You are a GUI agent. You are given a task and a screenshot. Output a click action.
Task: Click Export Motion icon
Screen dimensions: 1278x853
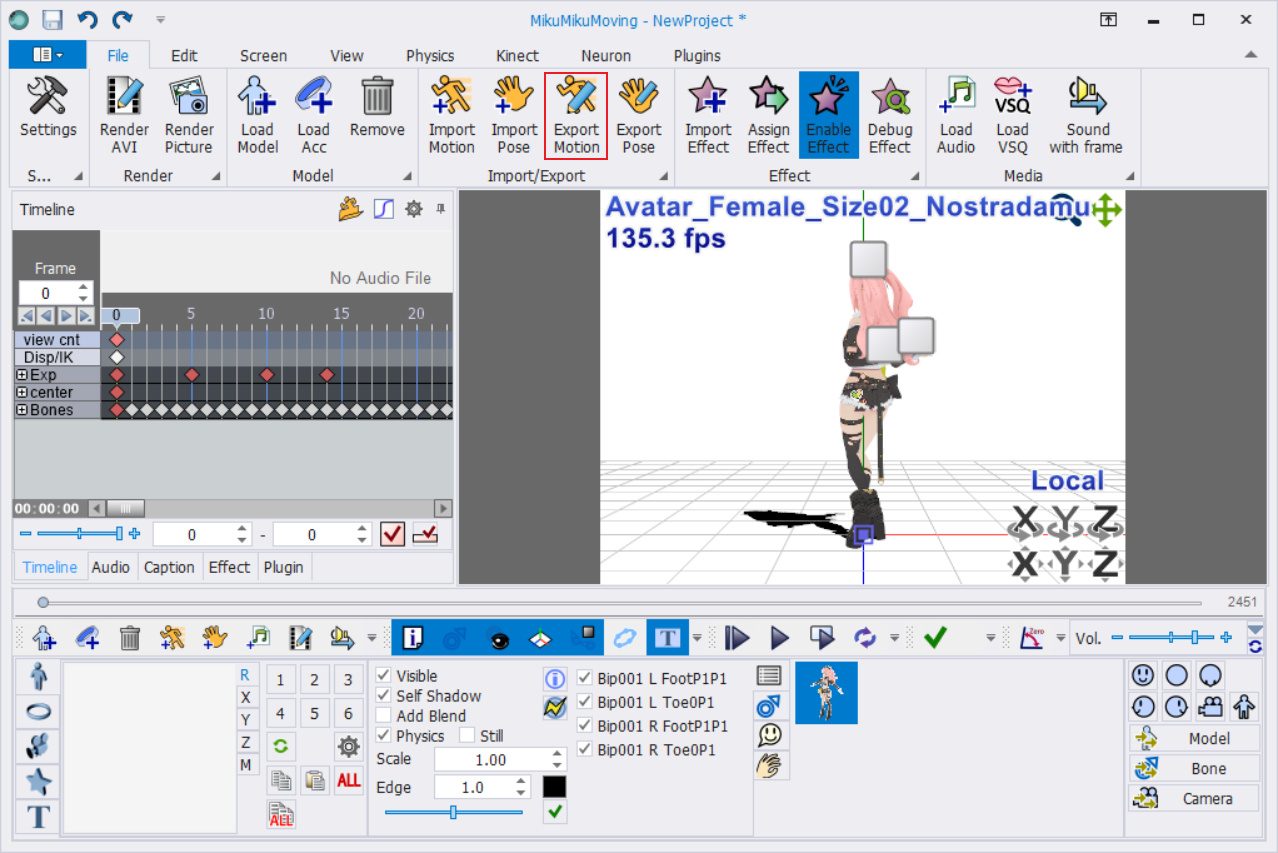(x=576, y=115)
